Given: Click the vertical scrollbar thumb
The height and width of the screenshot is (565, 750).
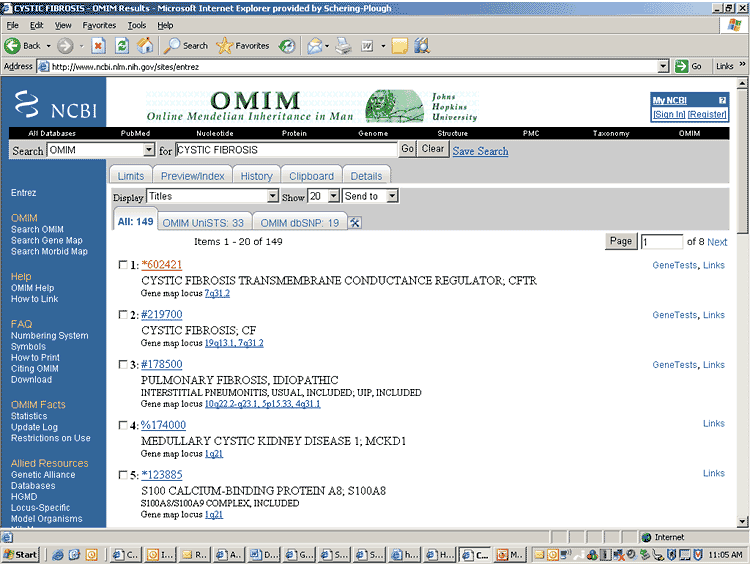Looking at the screenshot, I should coord(742,161).
